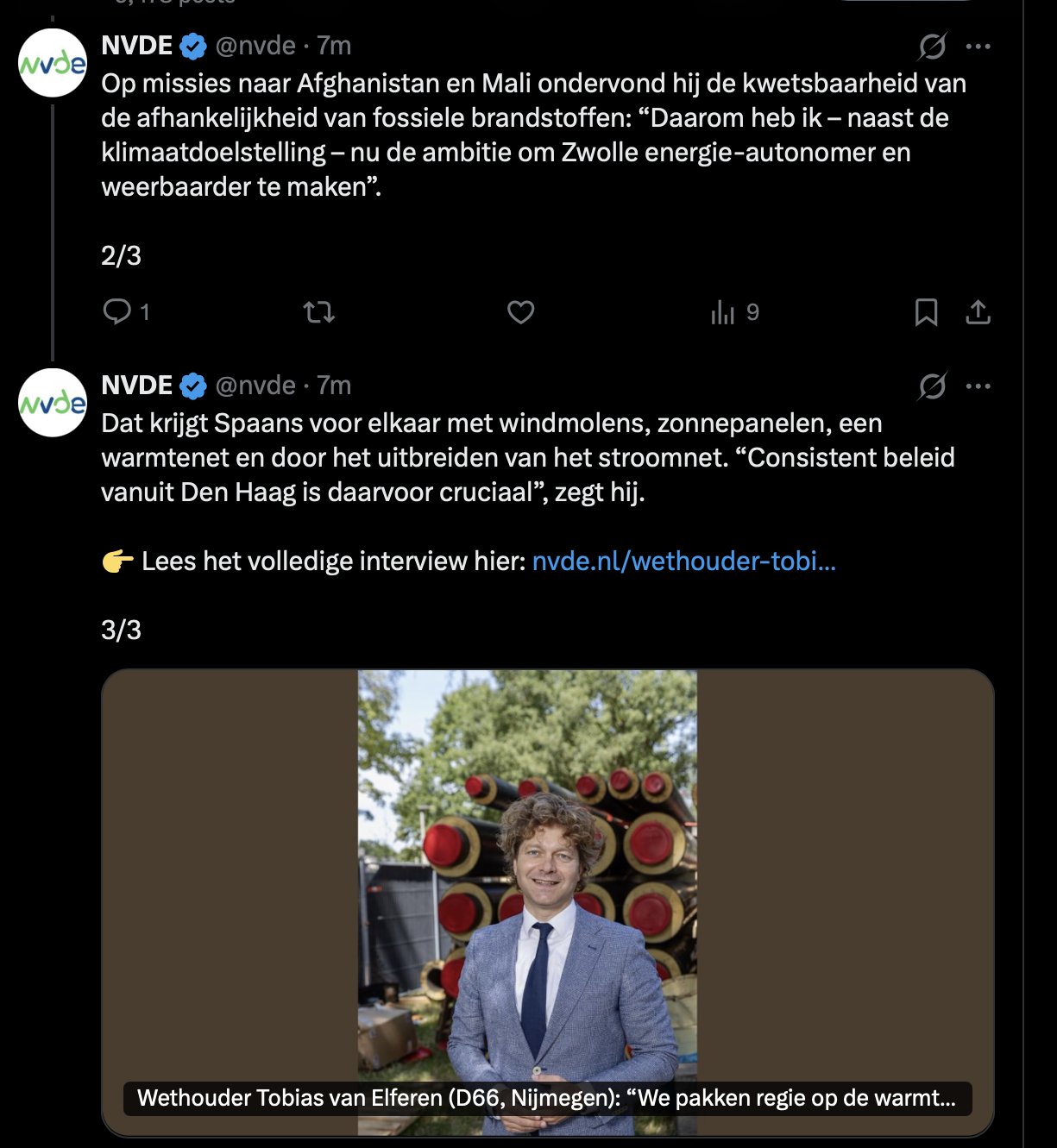1057x1148 pixels.
Task: Open the 7m timestamp on 3/3 post
Action: click(334, 386)
